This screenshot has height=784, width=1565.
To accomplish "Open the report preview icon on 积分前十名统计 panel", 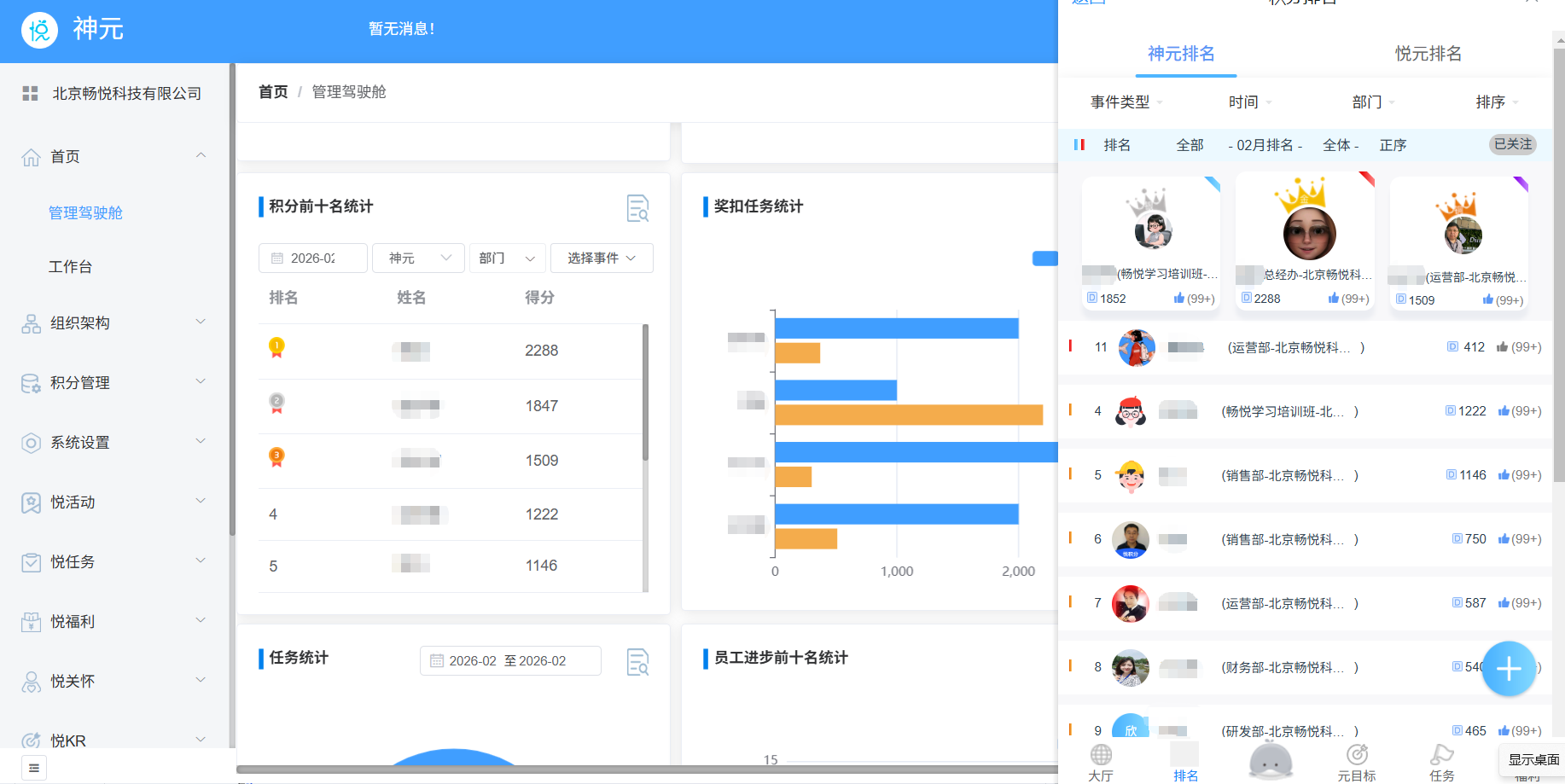I will tap(638, 207).
